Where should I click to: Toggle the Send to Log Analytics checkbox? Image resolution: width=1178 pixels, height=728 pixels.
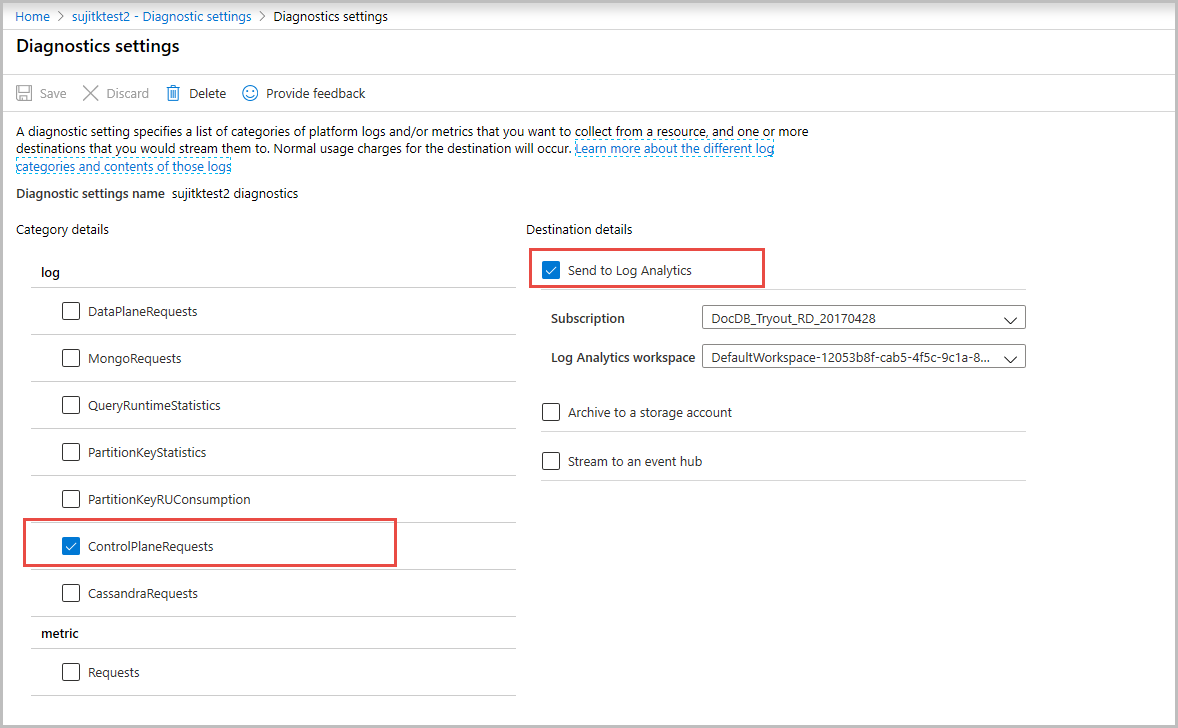(x=551, y=270)
